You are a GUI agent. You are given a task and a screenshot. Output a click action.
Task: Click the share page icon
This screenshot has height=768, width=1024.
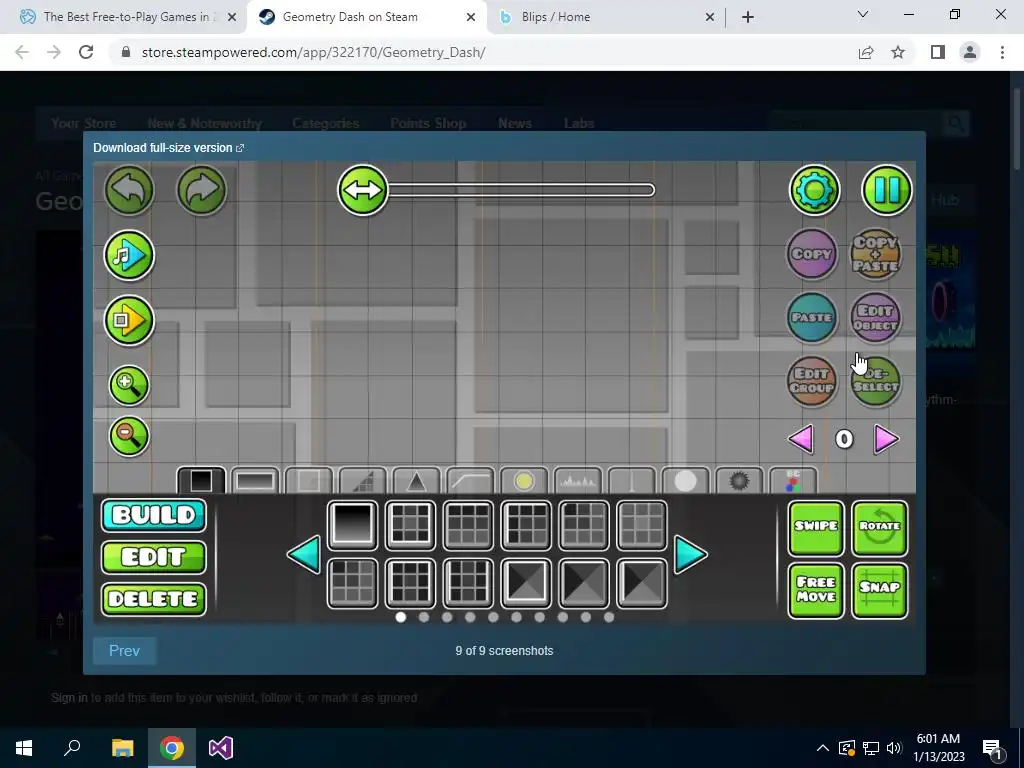[x=866, y=52]
